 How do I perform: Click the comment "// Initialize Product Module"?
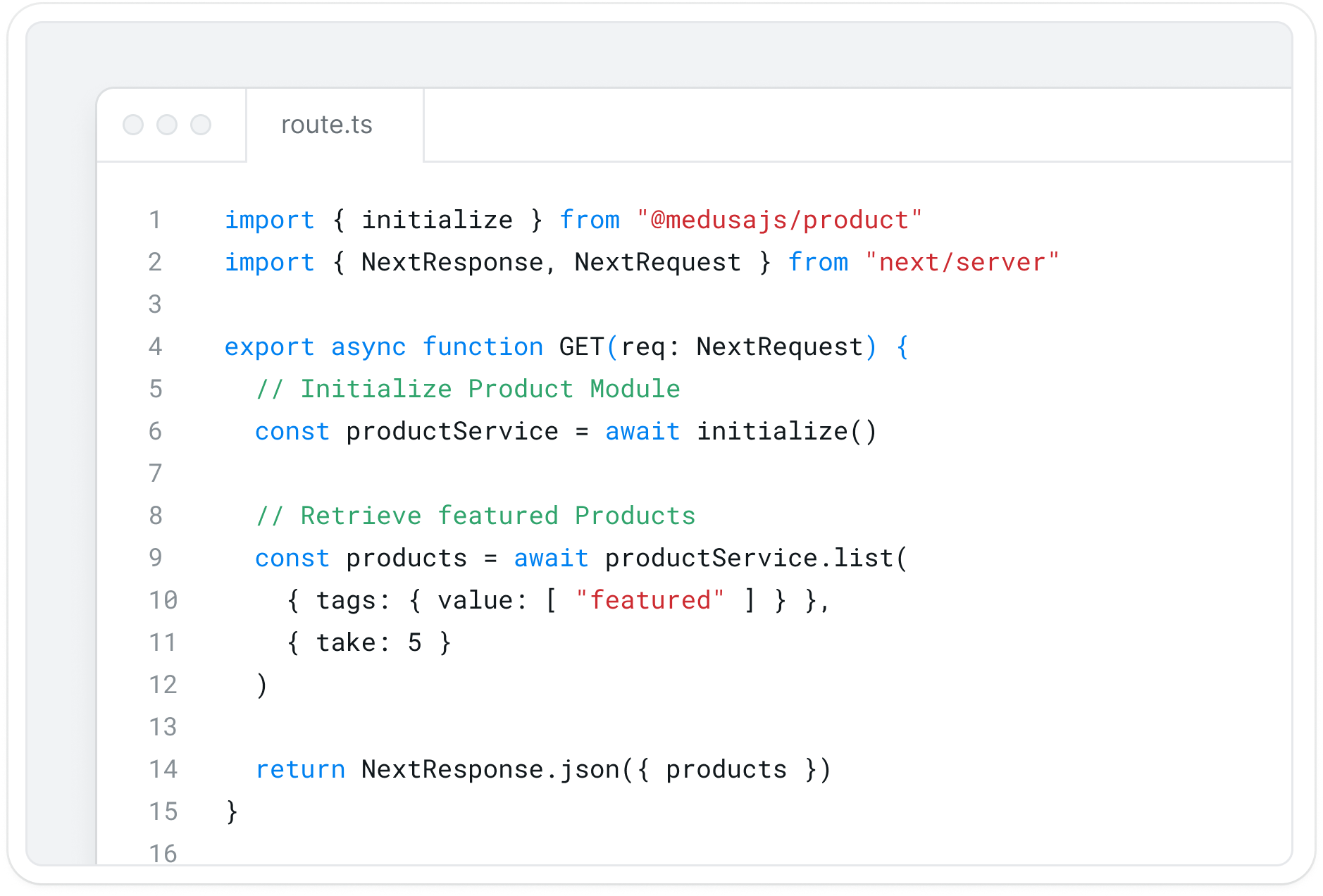468,389
